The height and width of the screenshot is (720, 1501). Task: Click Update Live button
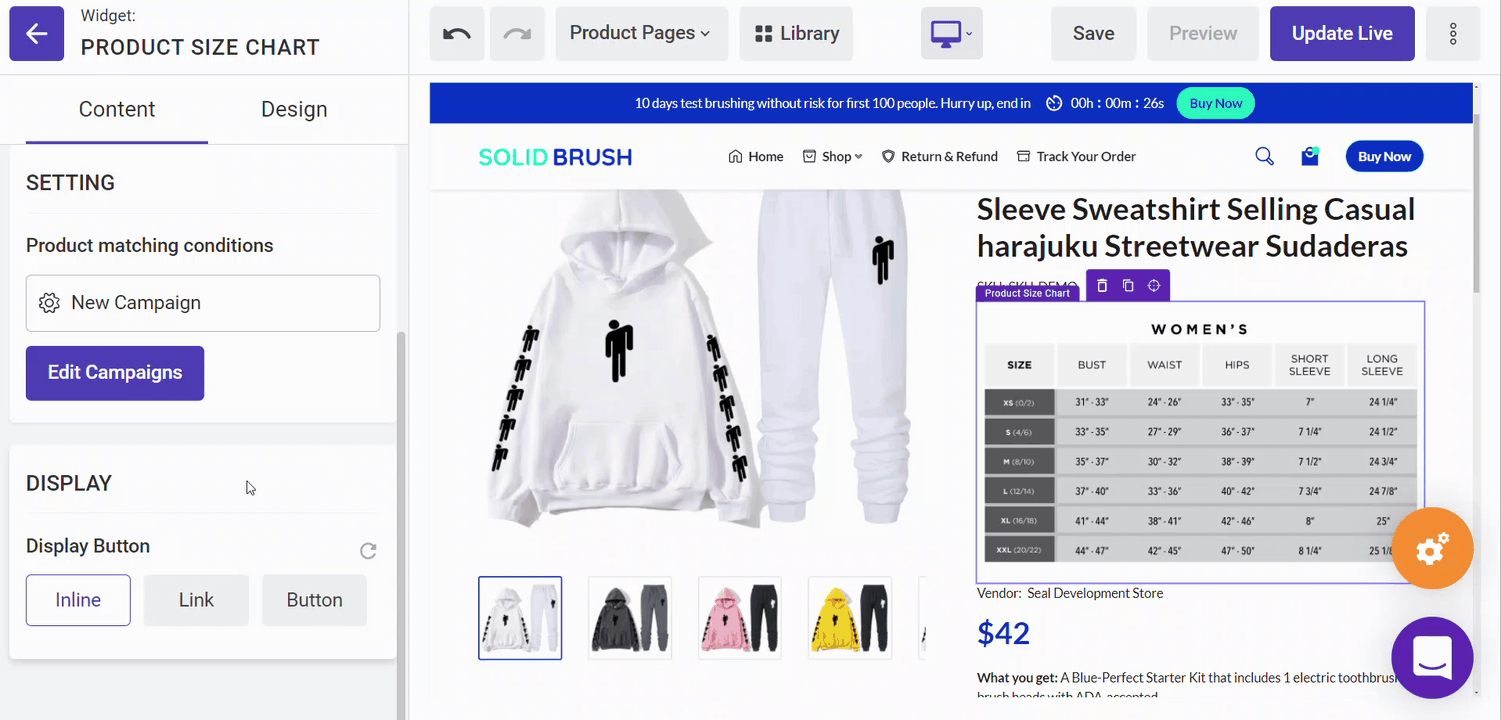click(x=1342, y=33)
